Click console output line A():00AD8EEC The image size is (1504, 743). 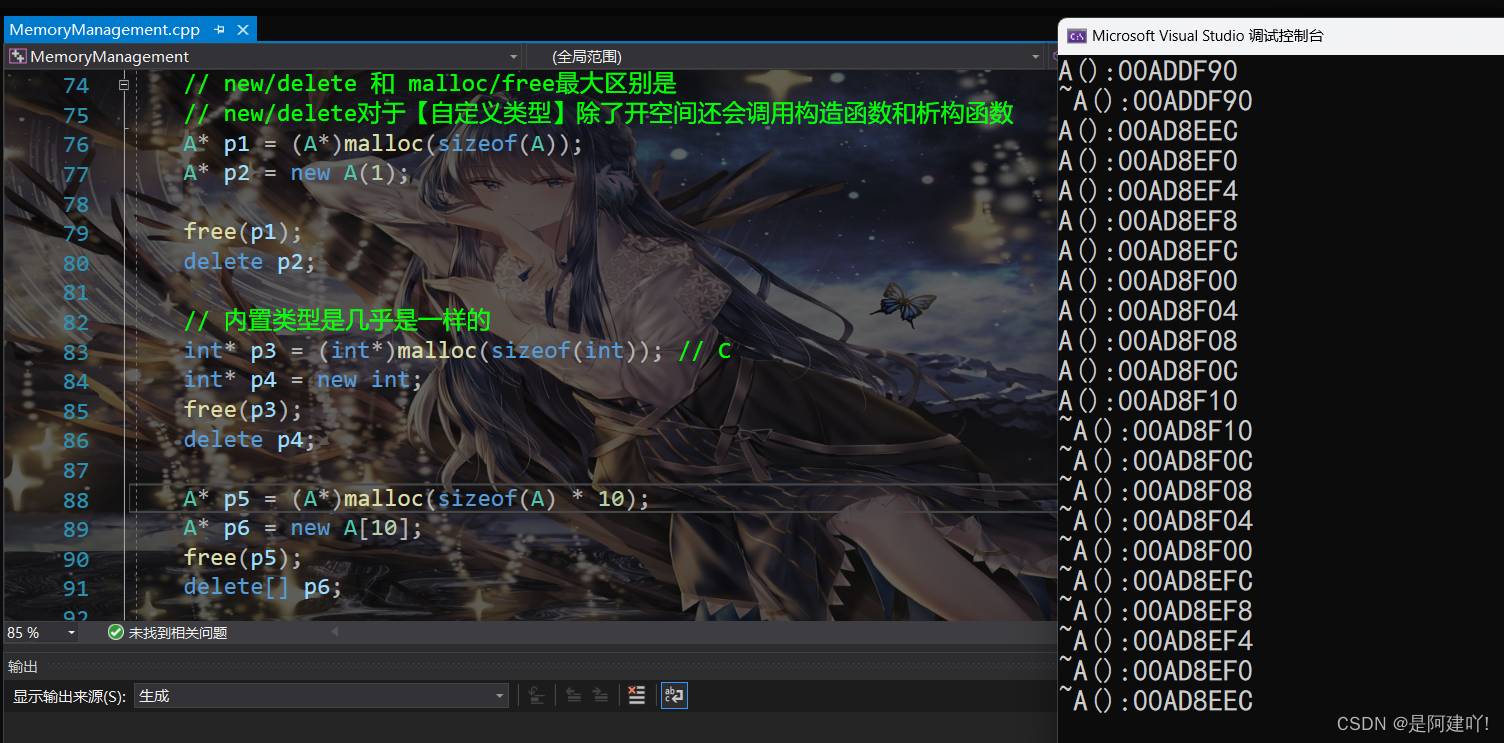(1148, 131)
